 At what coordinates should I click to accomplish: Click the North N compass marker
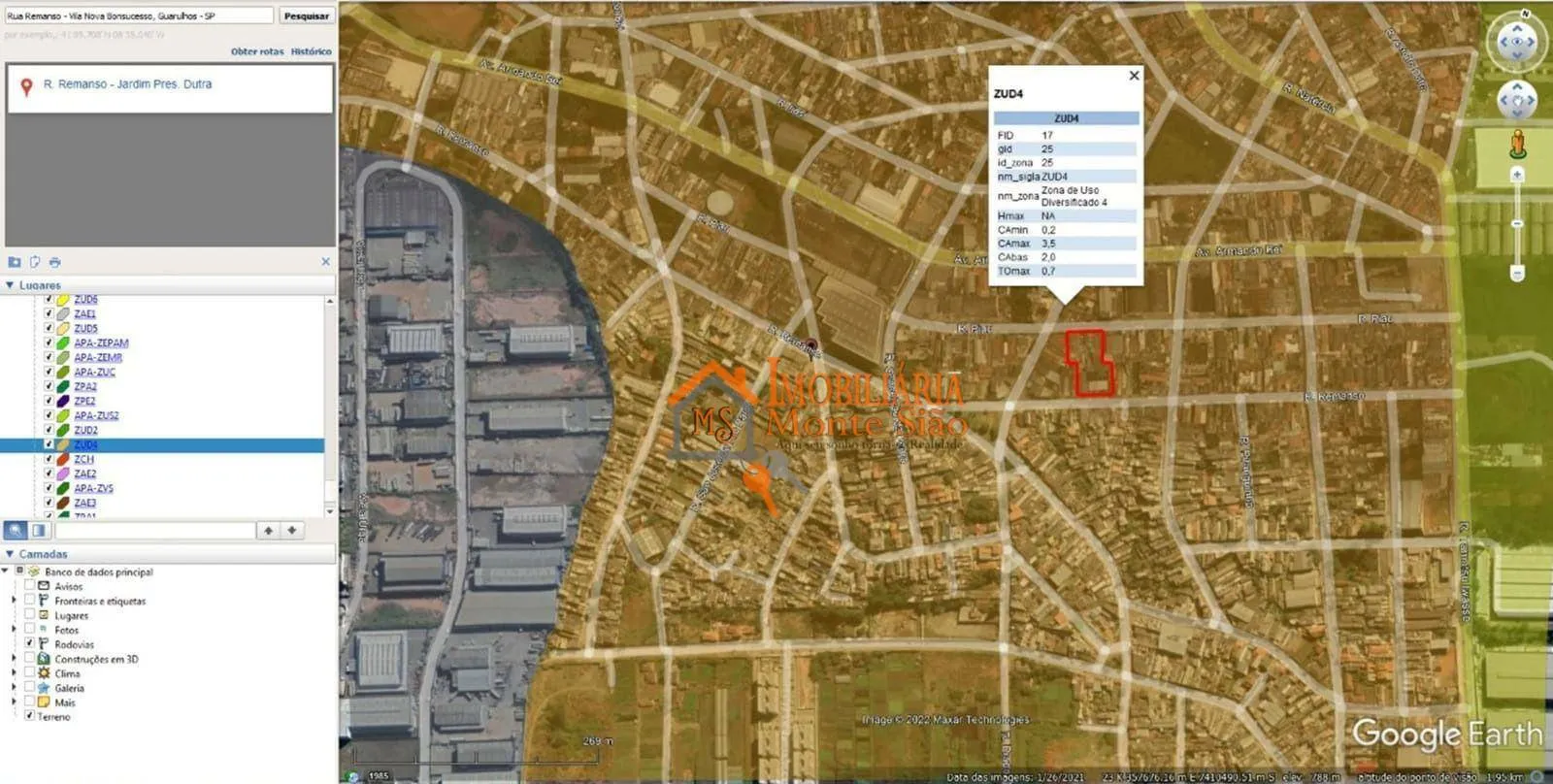coord(1525,13)
